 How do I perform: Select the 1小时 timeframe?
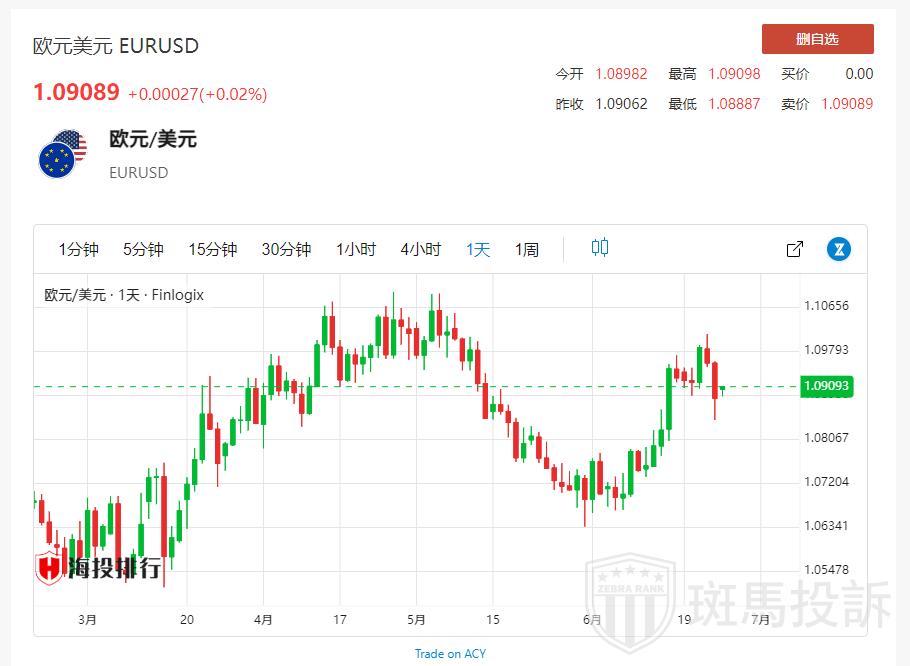356,249
